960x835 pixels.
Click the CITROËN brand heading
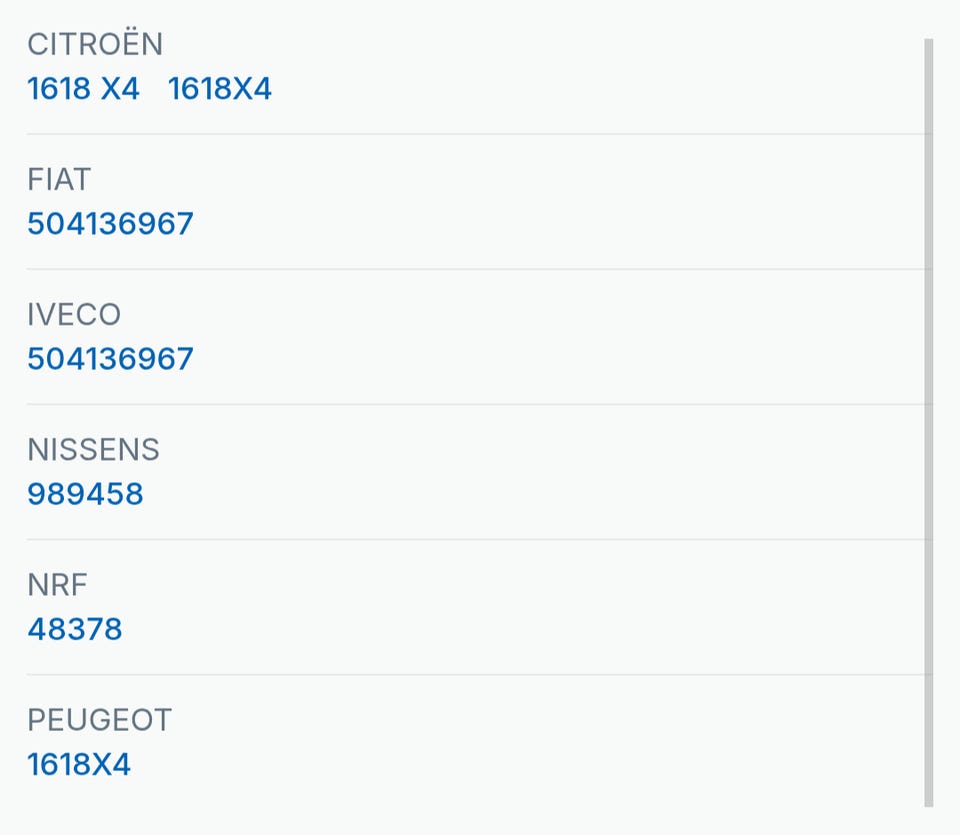95,44
